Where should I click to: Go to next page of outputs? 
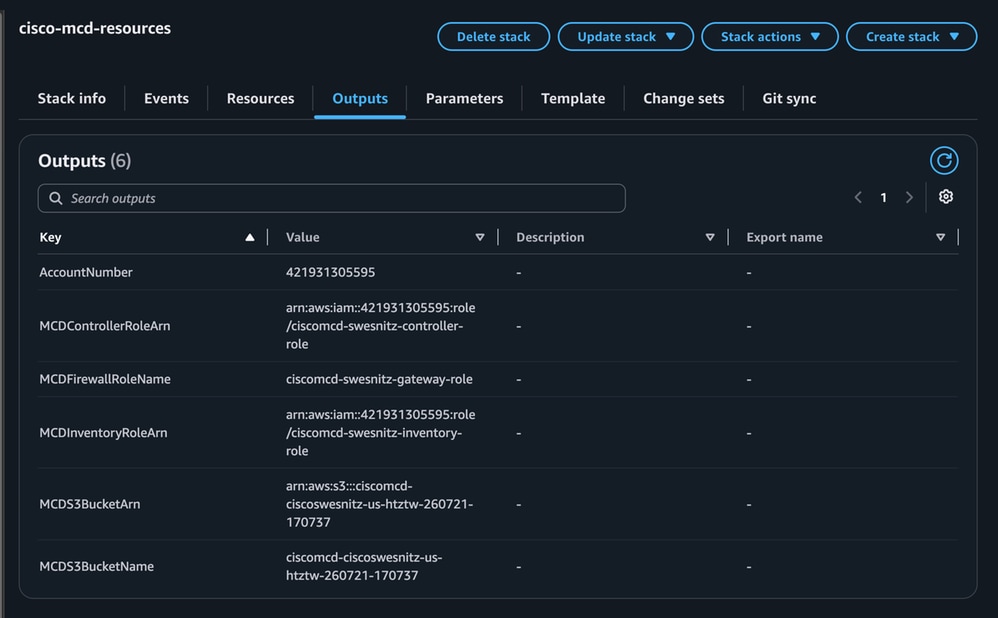[909, 197]
